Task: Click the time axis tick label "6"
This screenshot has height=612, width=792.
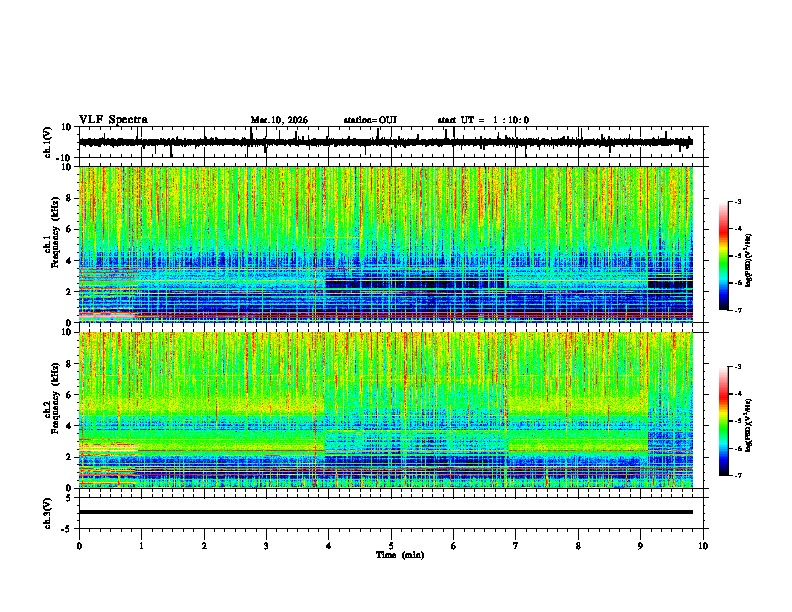Action: tap(454, 546)
